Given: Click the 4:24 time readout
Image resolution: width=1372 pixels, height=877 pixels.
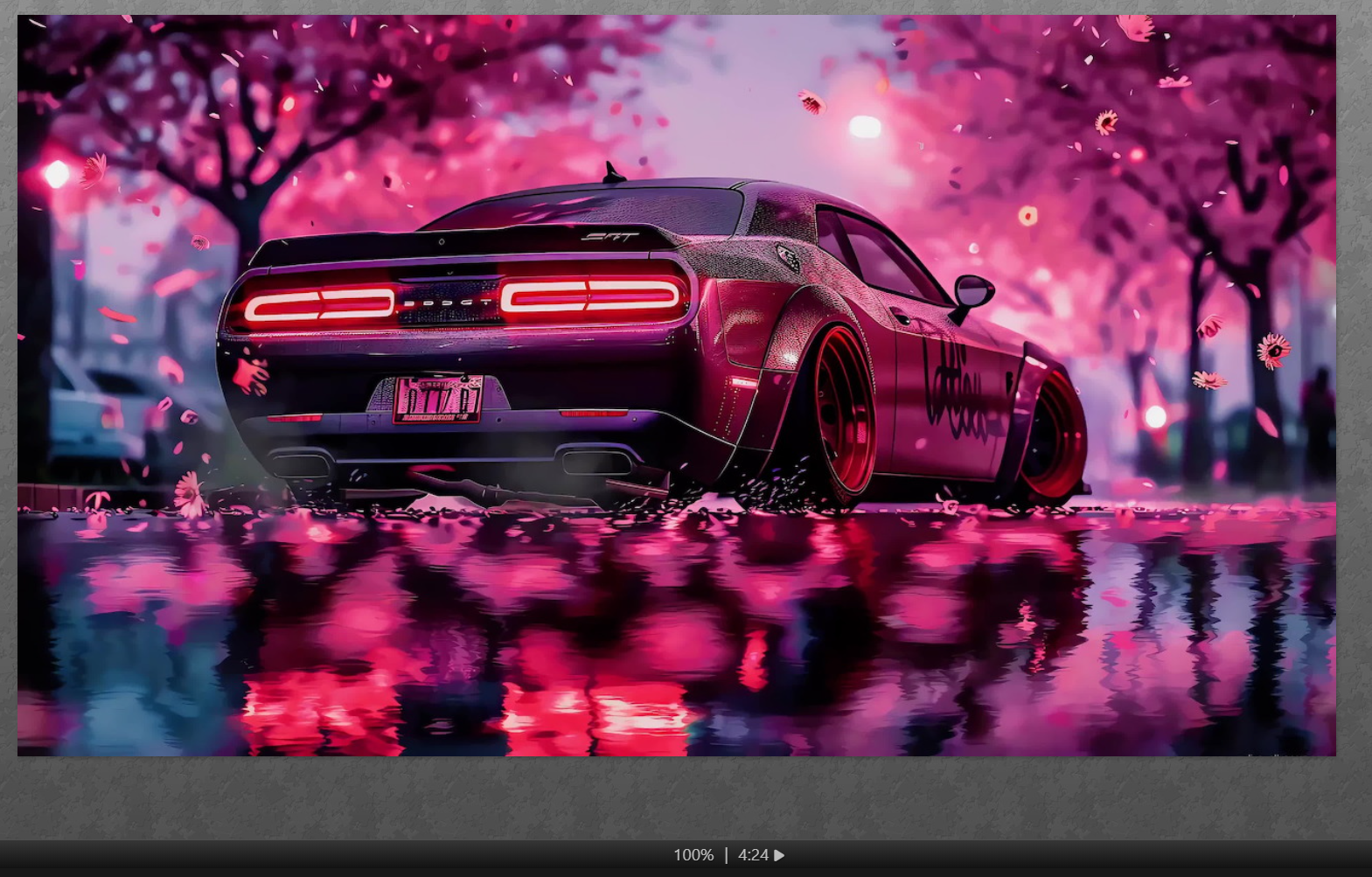Looking at the screenshot, I should (x=753, y=855).
